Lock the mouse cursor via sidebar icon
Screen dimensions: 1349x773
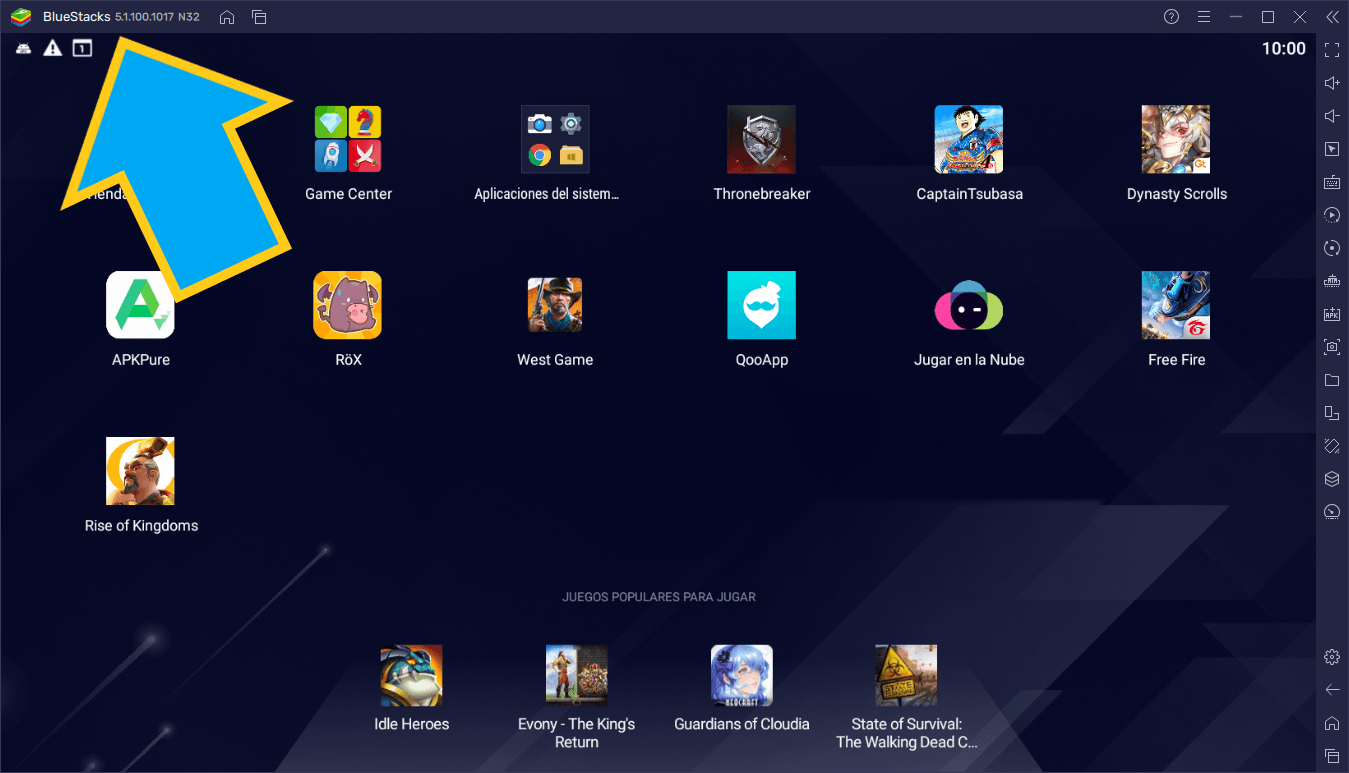(x=1331, y=149)
